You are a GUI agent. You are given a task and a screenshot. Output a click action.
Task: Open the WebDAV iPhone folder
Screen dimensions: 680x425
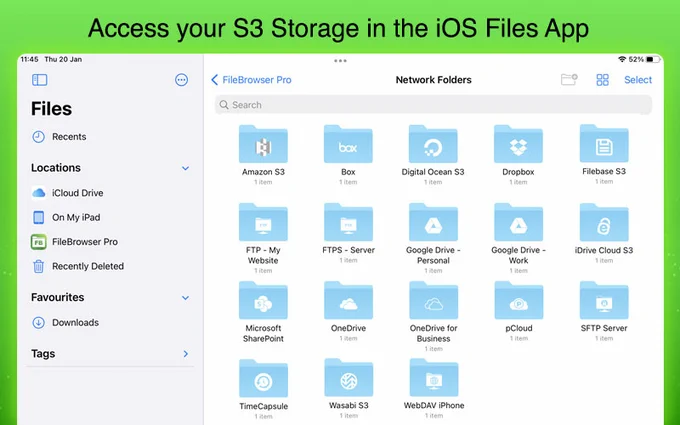(434, 378)
